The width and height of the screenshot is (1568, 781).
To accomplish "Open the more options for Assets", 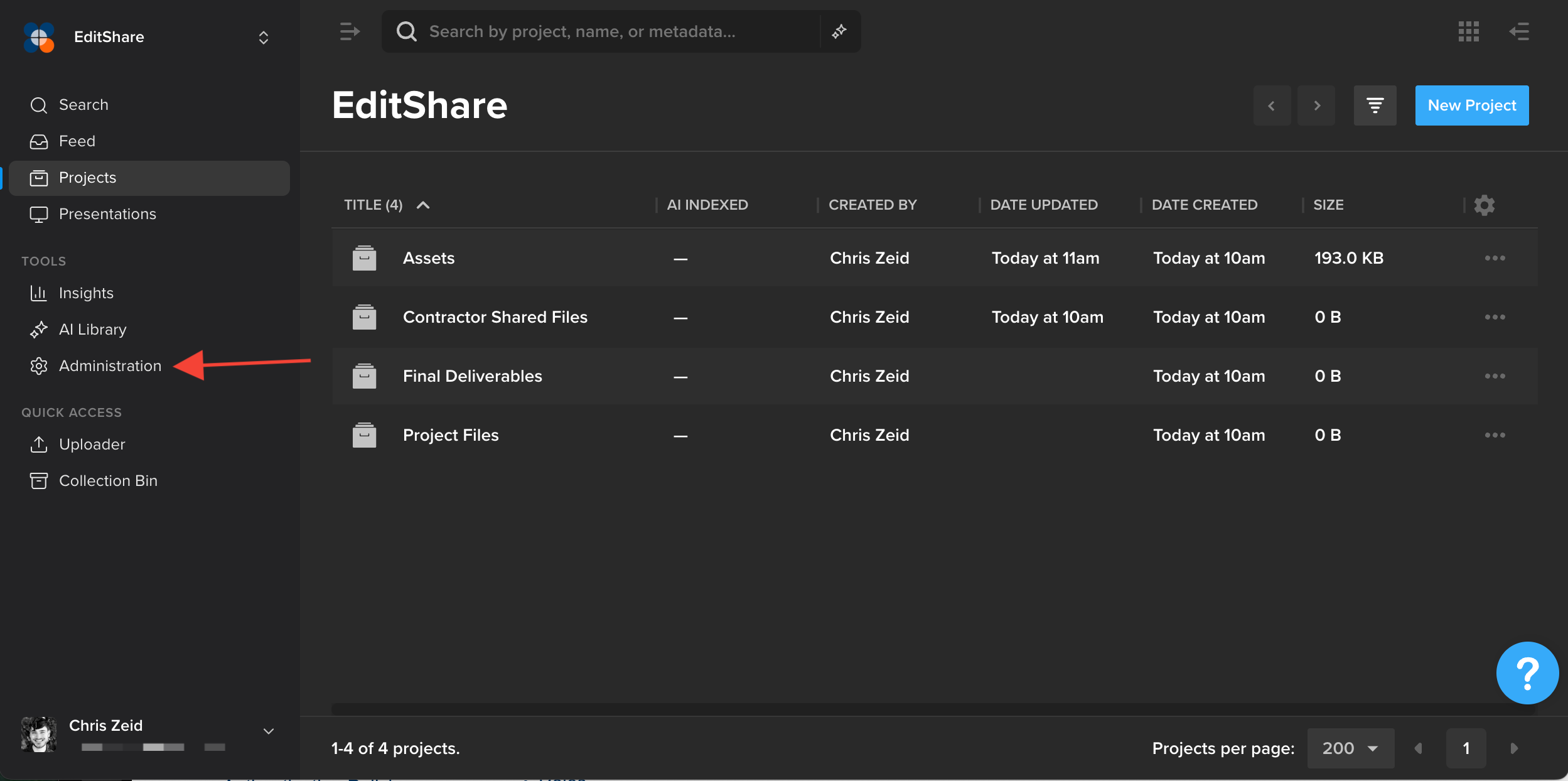I will pyautogui.click(x=1495, y=258).
